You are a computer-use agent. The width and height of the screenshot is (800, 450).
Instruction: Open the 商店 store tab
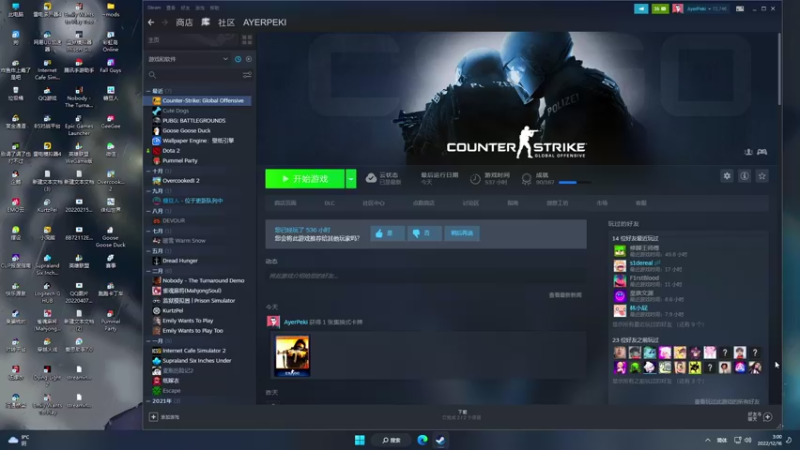click(x=184, y=22)
